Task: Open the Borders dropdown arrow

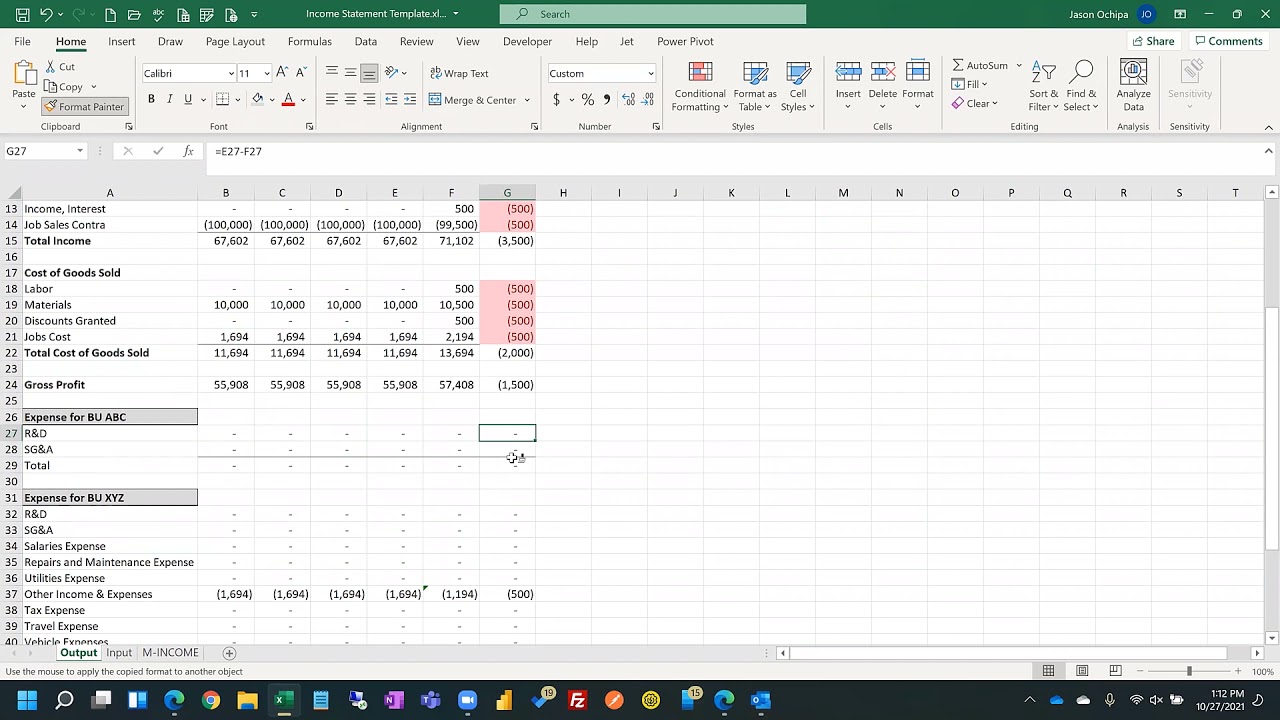Action: 237,99
